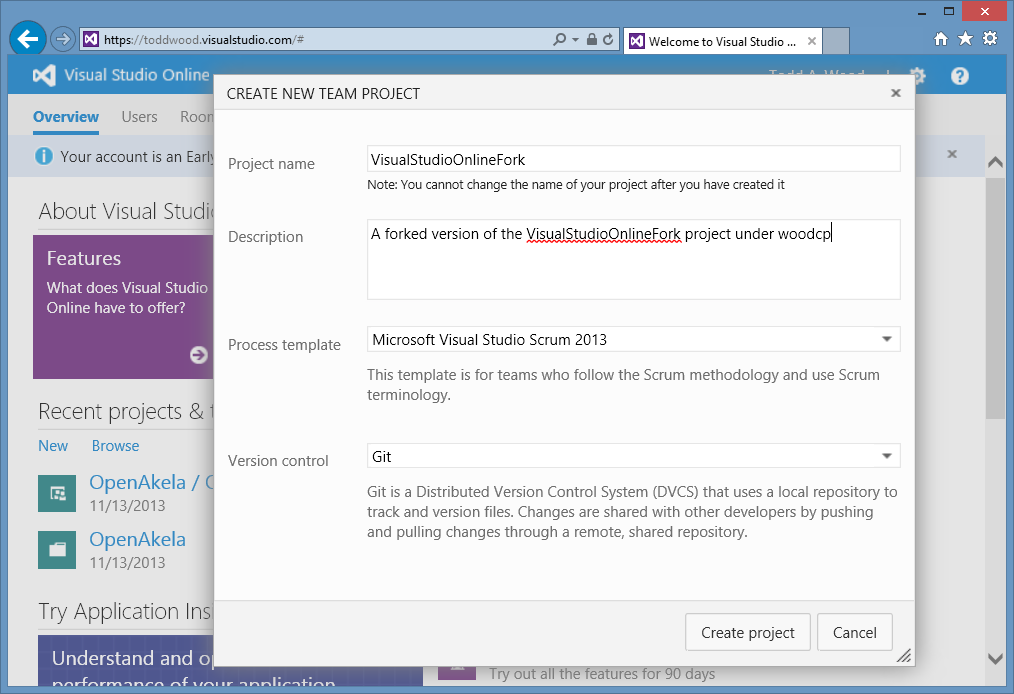This screenshot has width=1014, height=694.
Task: Click the page scrollbar up arrow
Action: [x=996, y=162]
